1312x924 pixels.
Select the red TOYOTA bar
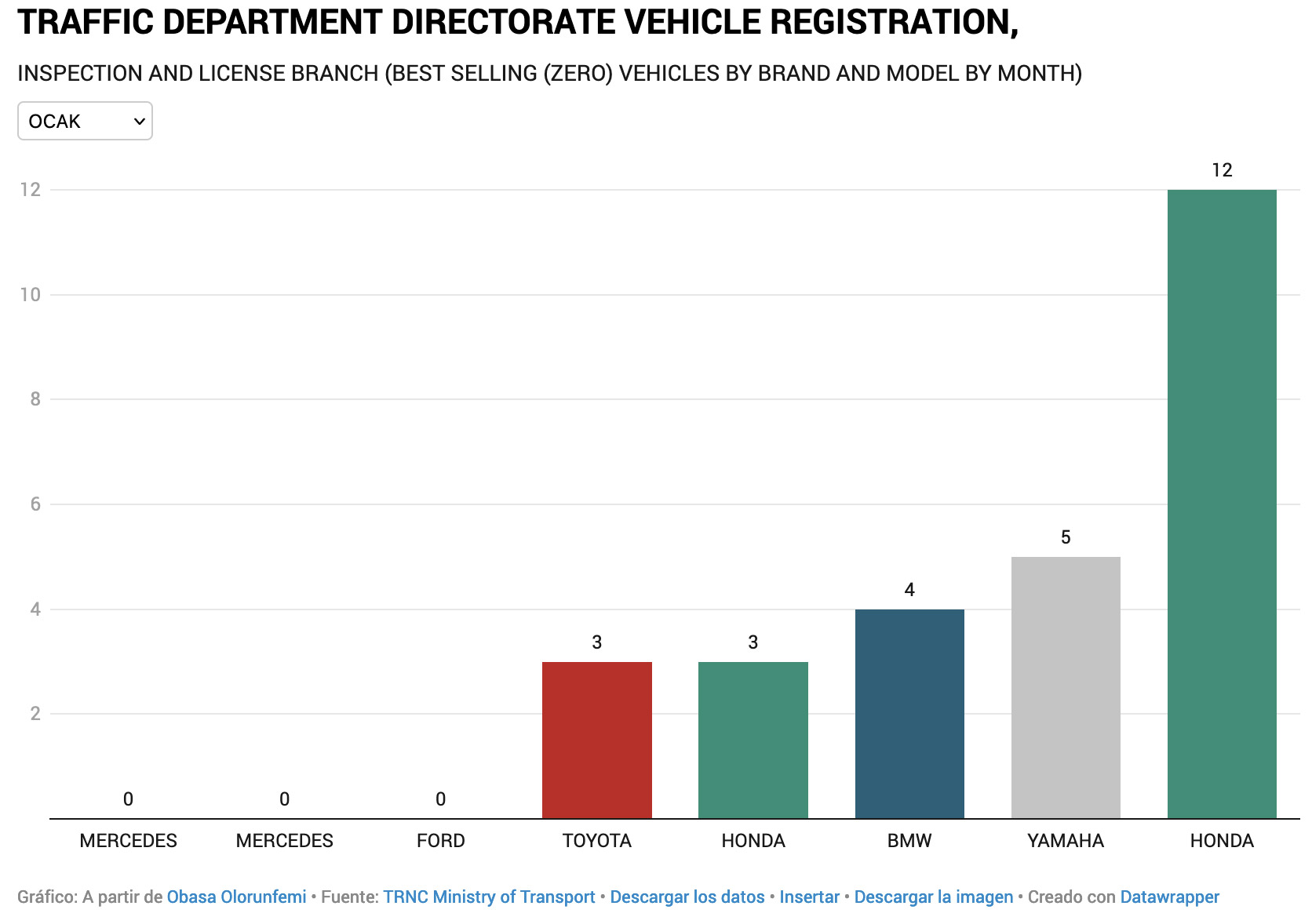(597, 740)
